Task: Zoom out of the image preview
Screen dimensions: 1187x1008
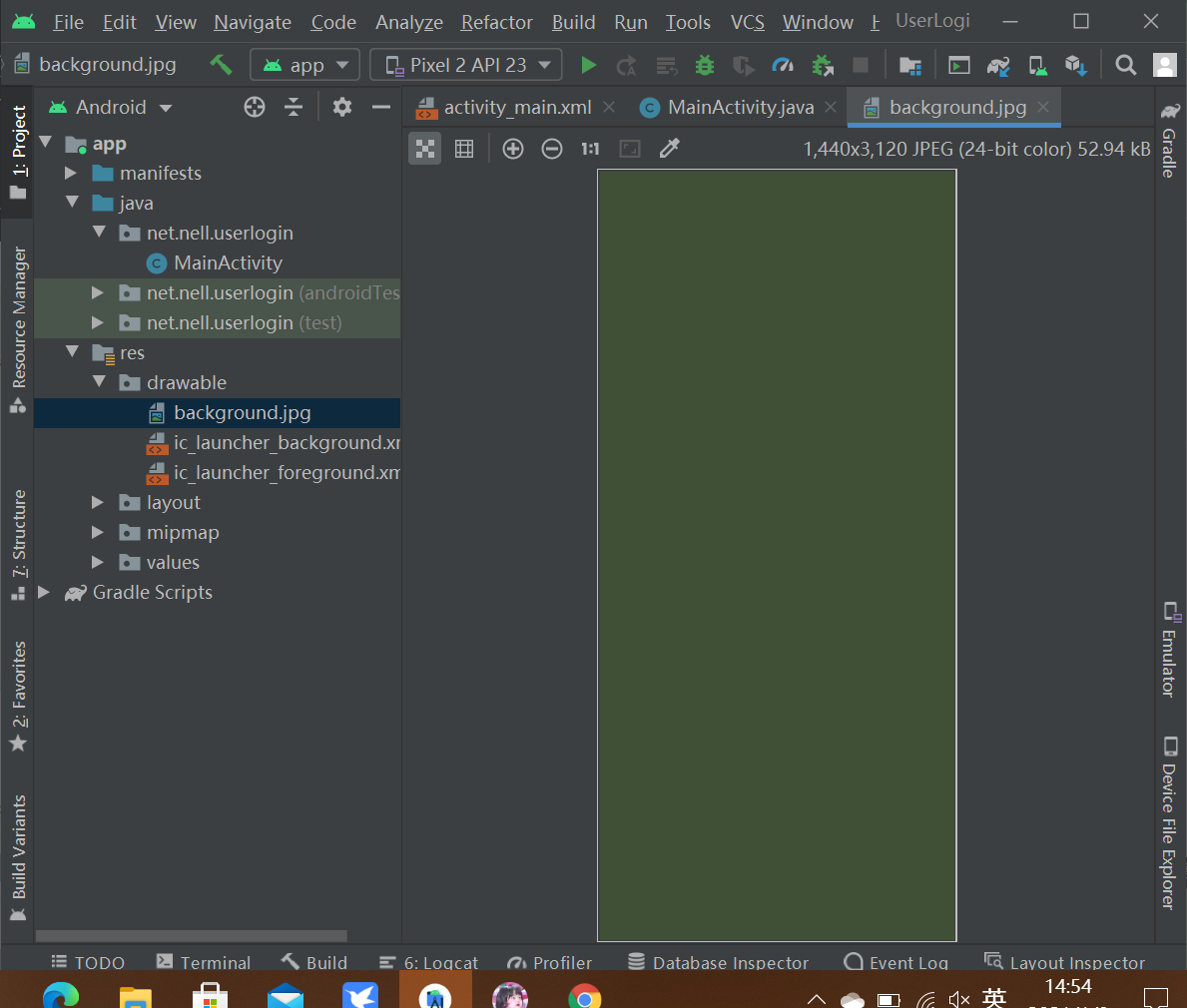Action: click(552, 149)
